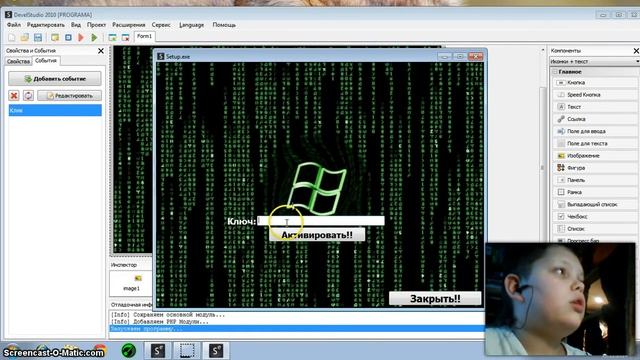Image resolution: width=640 pixels, height=360 pixels.
Task: Open the Расширения menu
Action: pyautogui.click(x=129, y=25)
